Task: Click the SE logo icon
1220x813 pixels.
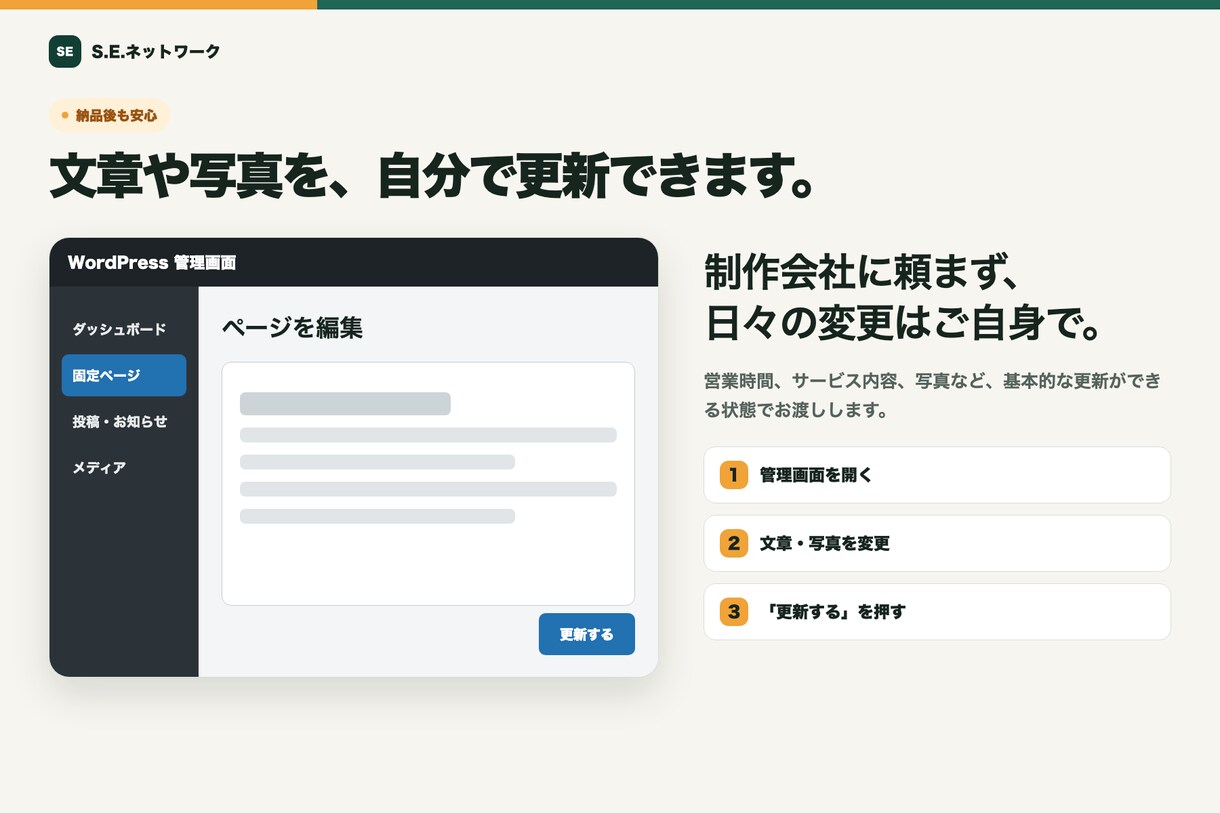Action: tap(65, 51)
